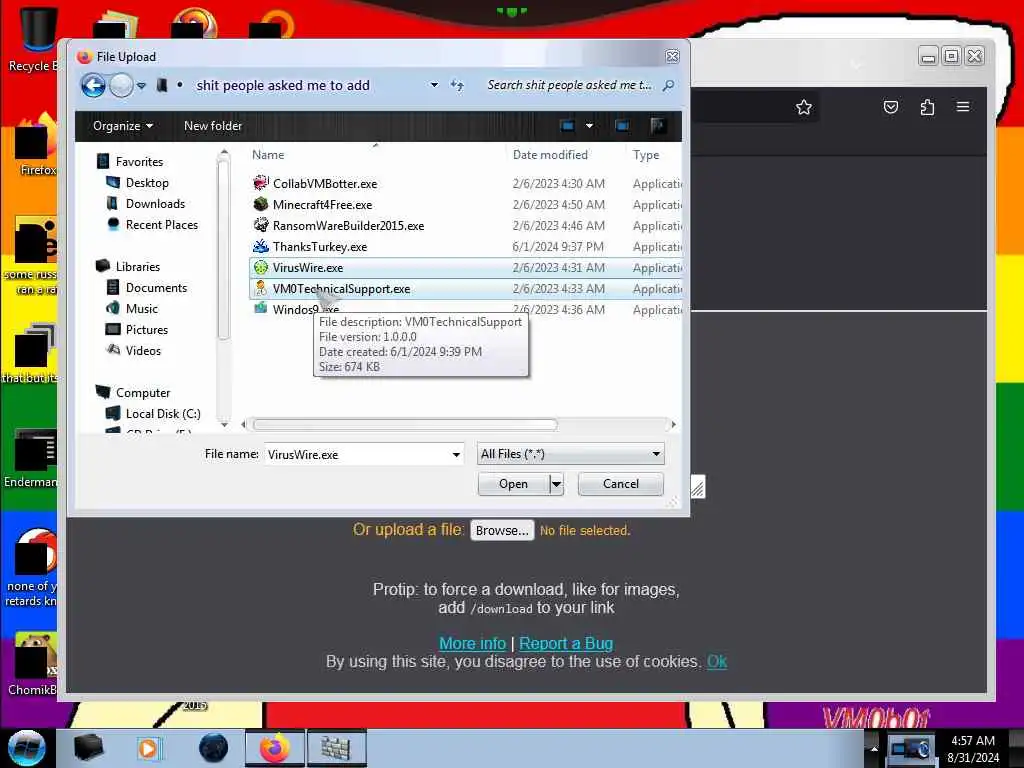Viewport: 1024px width, 768px height.
Task: Click the Browse... button on the webpage
Action: point(502,530)
